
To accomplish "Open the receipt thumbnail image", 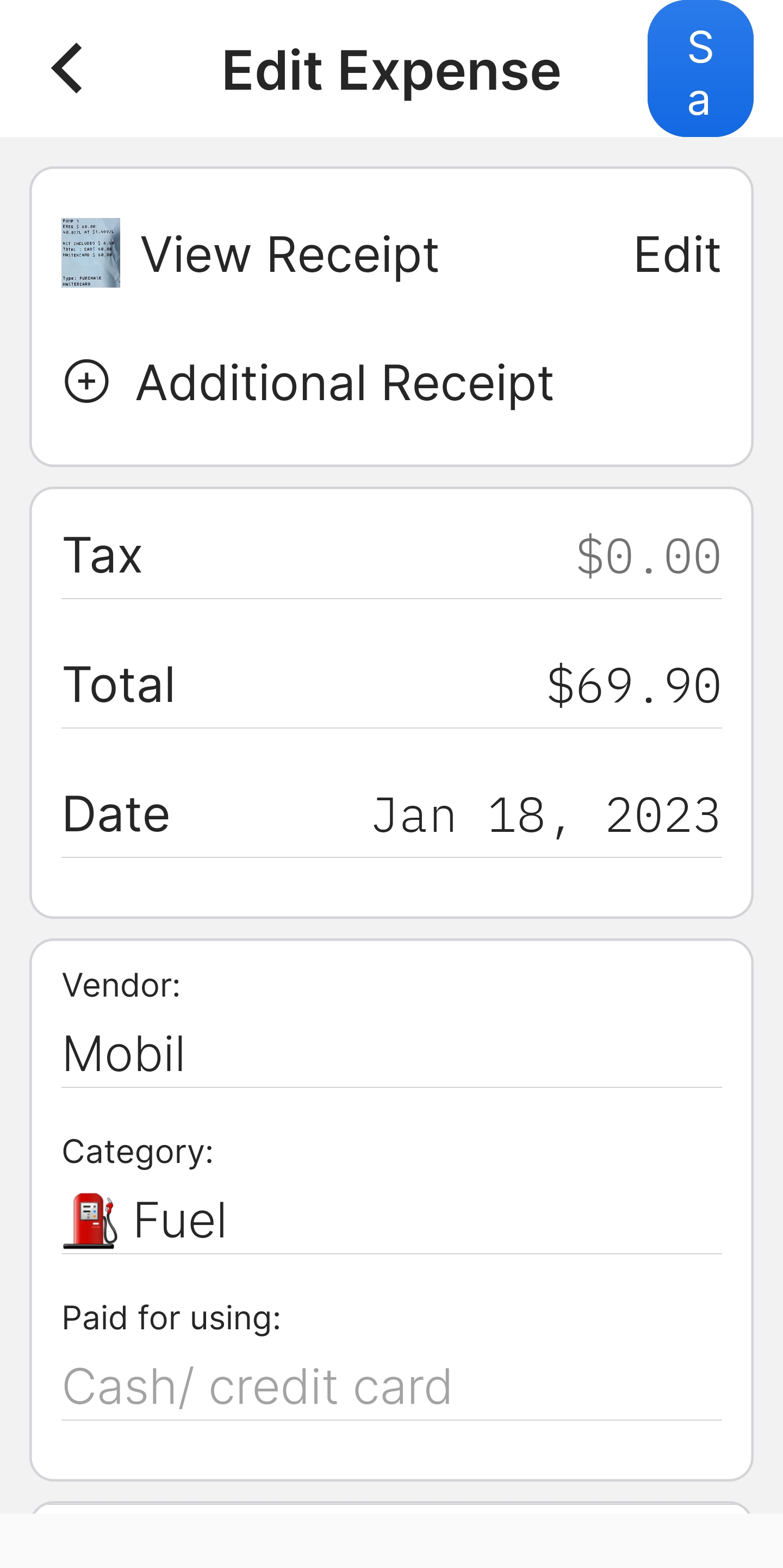I will 91,253.
